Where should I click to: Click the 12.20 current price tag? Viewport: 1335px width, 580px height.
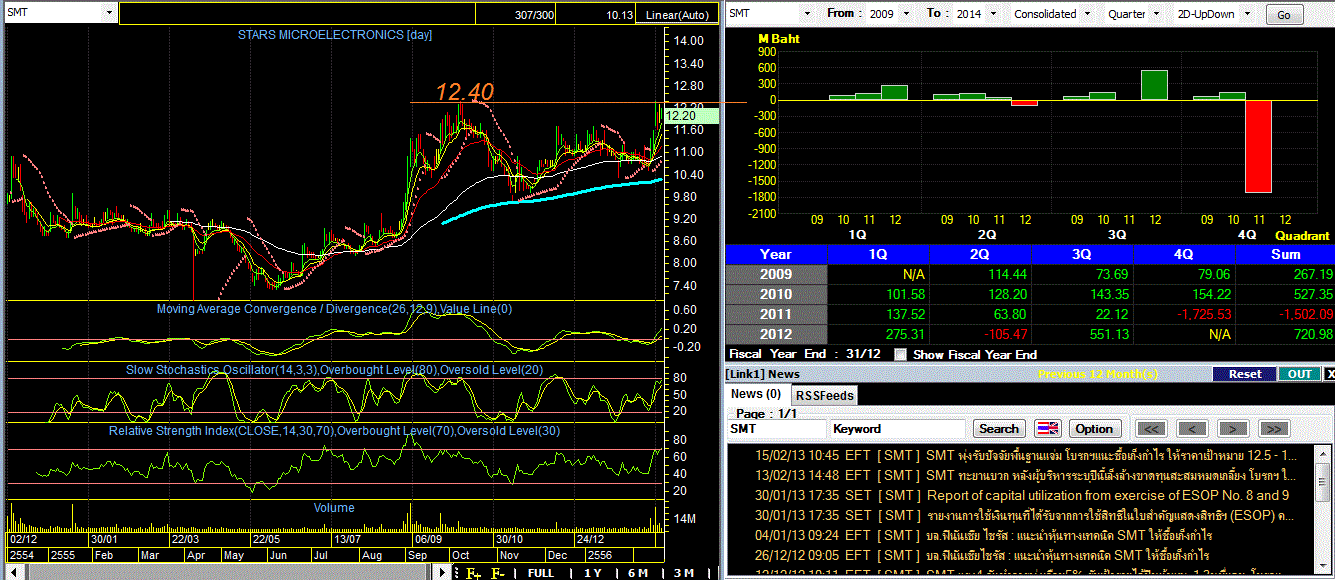pyautogui.click(x=690, y=116)
